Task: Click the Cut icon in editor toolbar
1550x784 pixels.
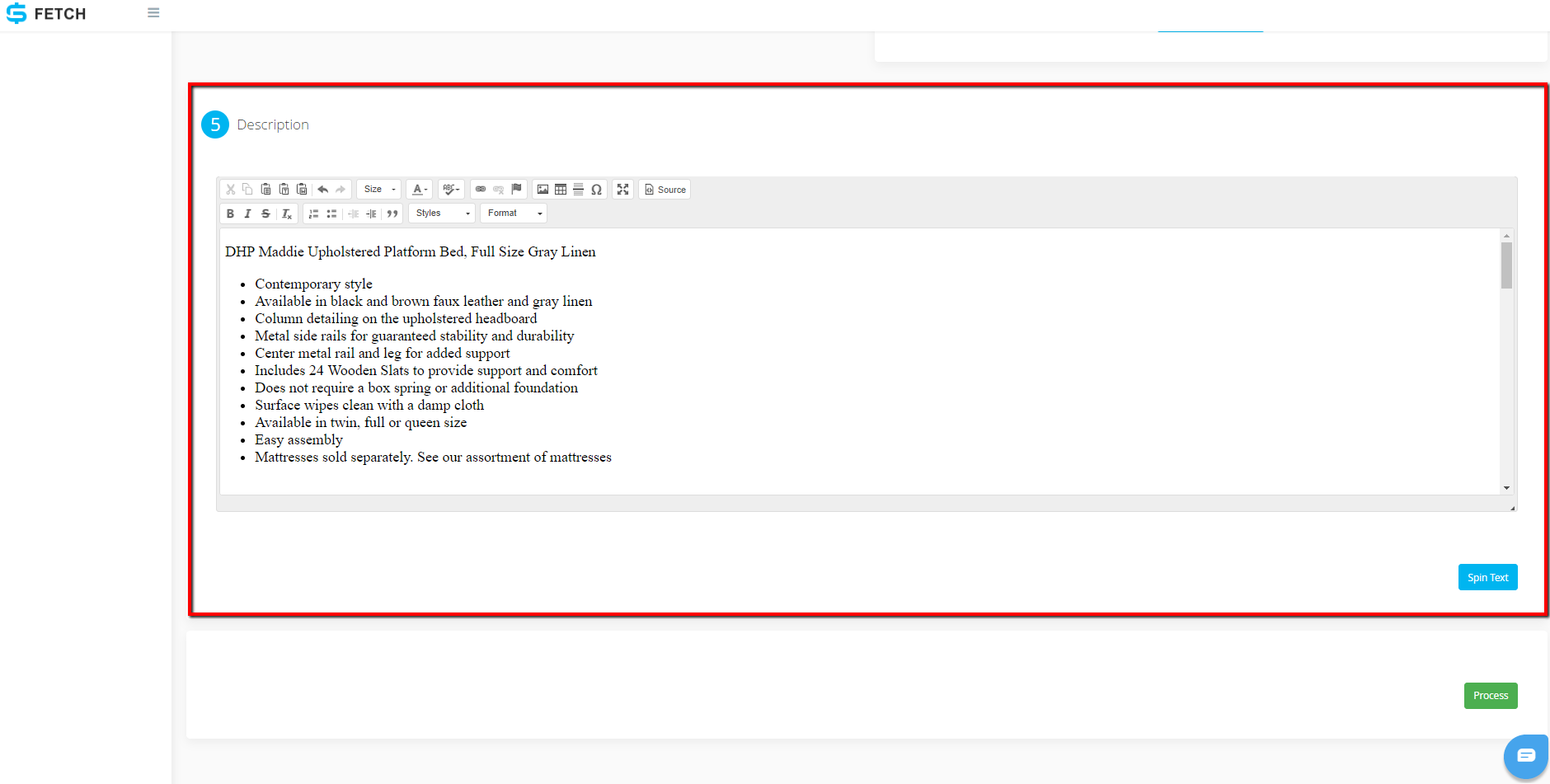Action: 231,190
